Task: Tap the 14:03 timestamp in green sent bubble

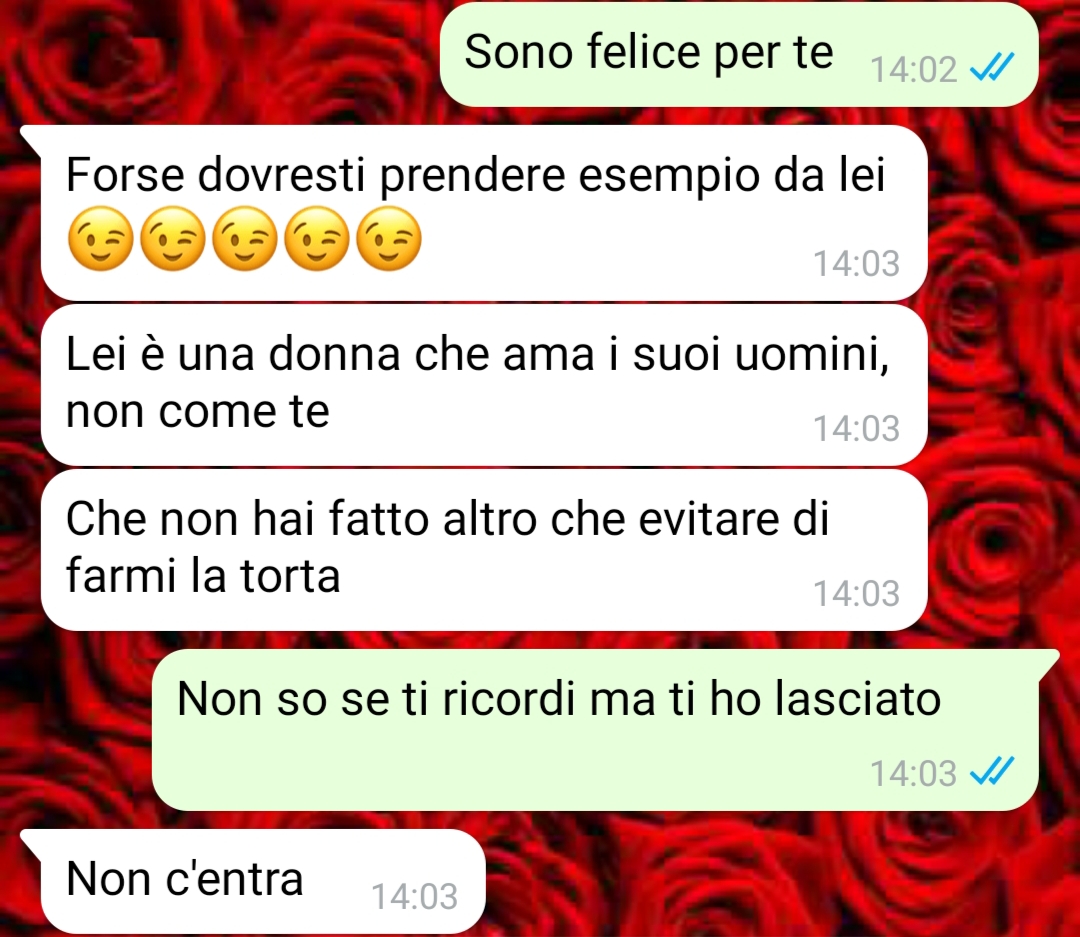Action: coord(913,773)
